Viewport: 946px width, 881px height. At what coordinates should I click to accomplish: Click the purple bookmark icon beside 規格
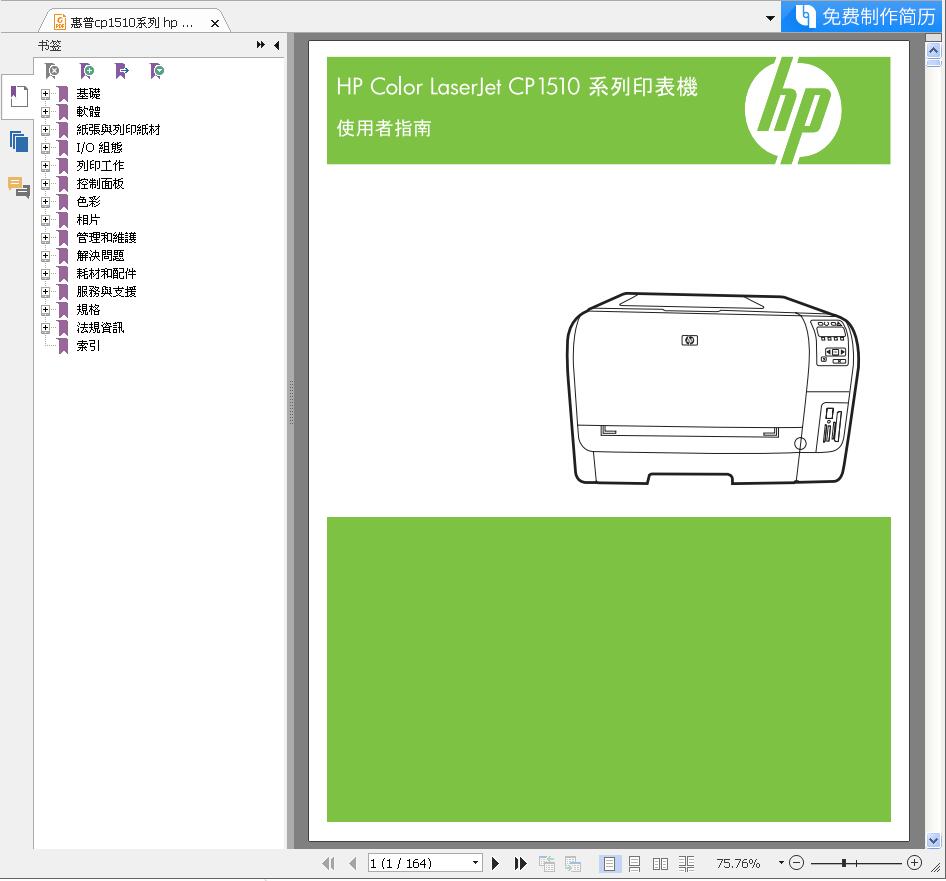point(63,310)
